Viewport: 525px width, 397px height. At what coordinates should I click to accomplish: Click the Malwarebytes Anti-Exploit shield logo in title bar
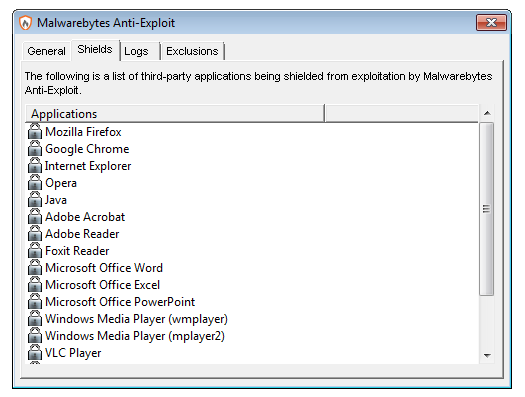click(x=25, y=23)
